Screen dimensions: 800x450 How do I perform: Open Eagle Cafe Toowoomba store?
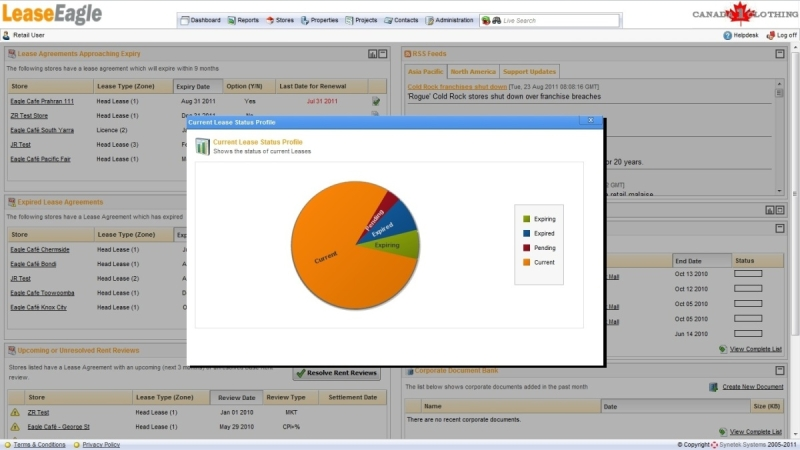(42, 293)
